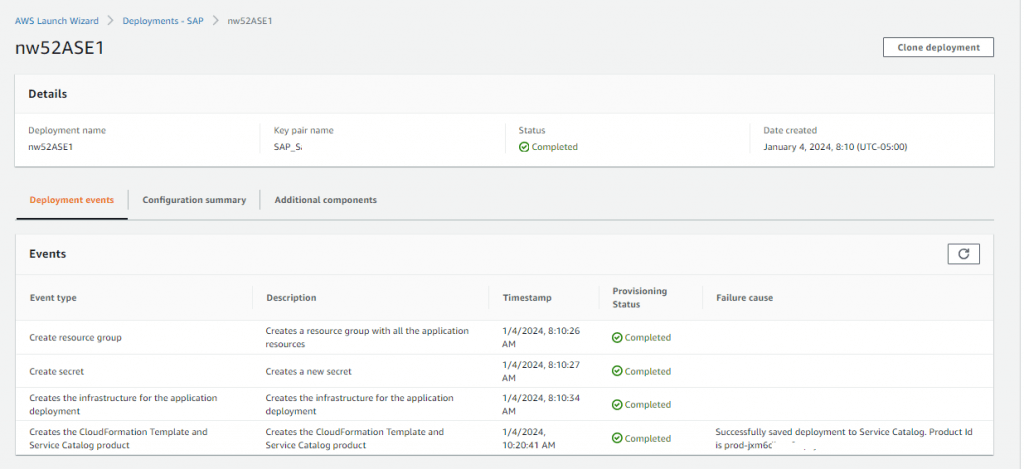
Task: Open the Configuration summary tab
Action: tap(194, 200)
